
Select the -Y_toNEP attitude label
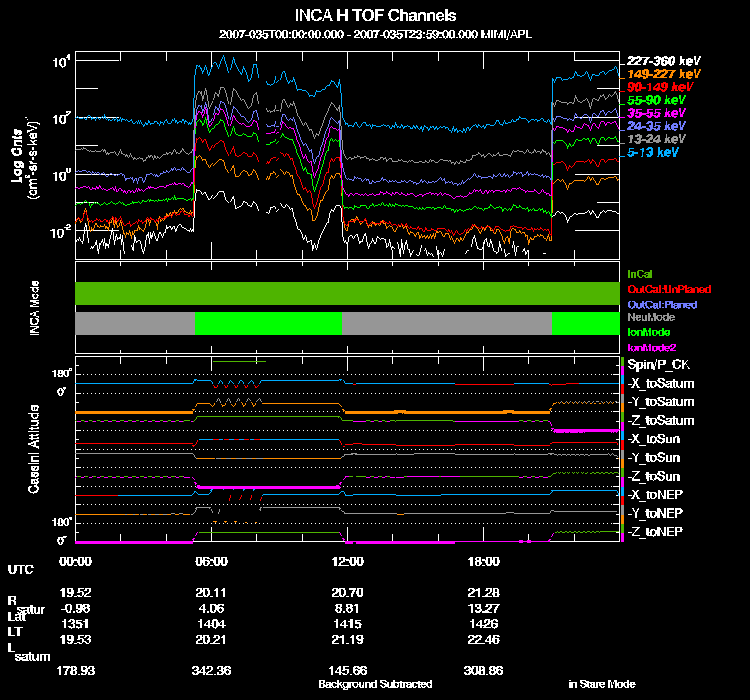click(x=655, y=513)
